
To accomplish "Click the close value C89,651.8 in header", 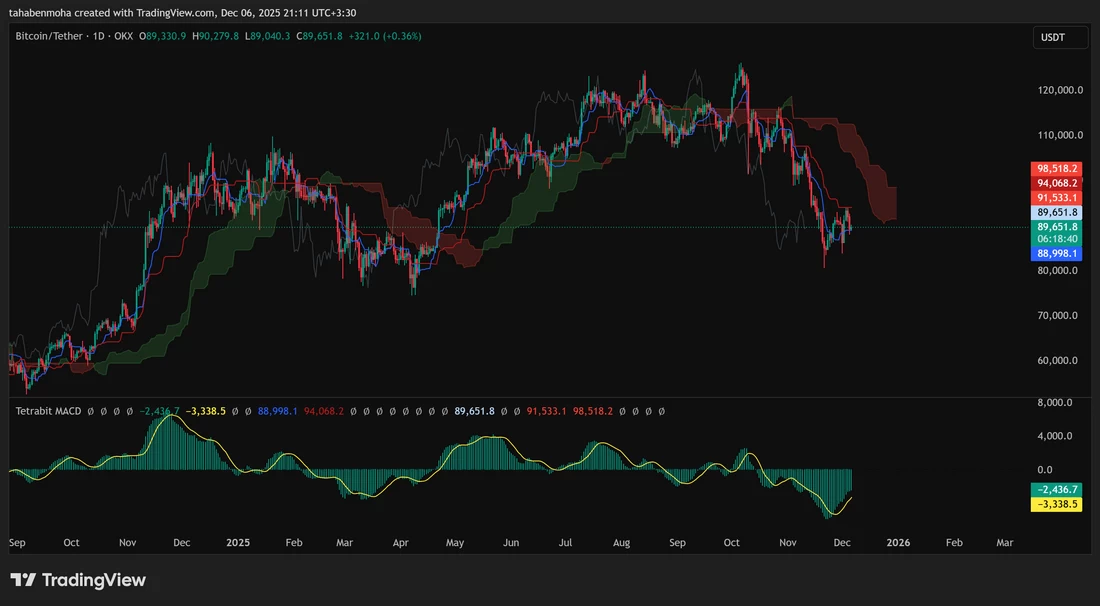I will (319, 36).
